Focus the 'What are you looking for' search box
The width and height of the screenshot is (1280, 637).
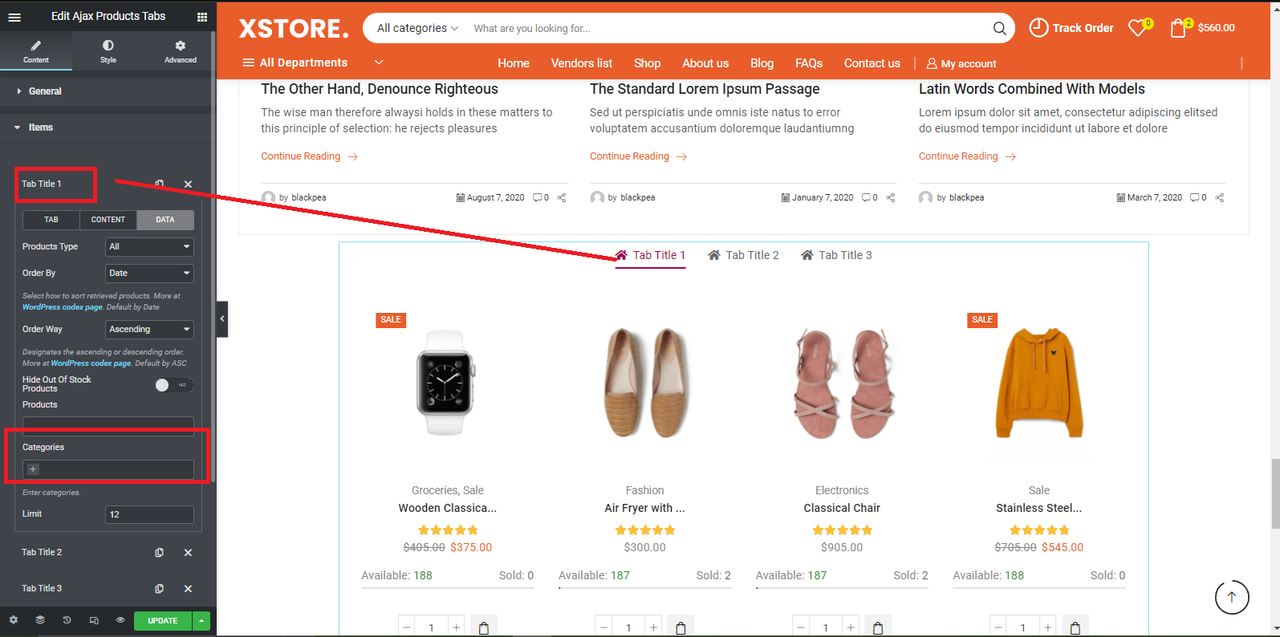point(728,28)
